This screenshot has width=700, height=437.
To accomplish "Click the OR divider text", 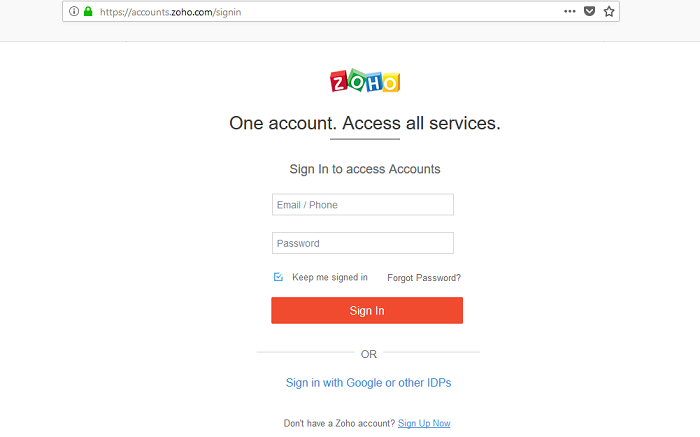I will point(369,354).
